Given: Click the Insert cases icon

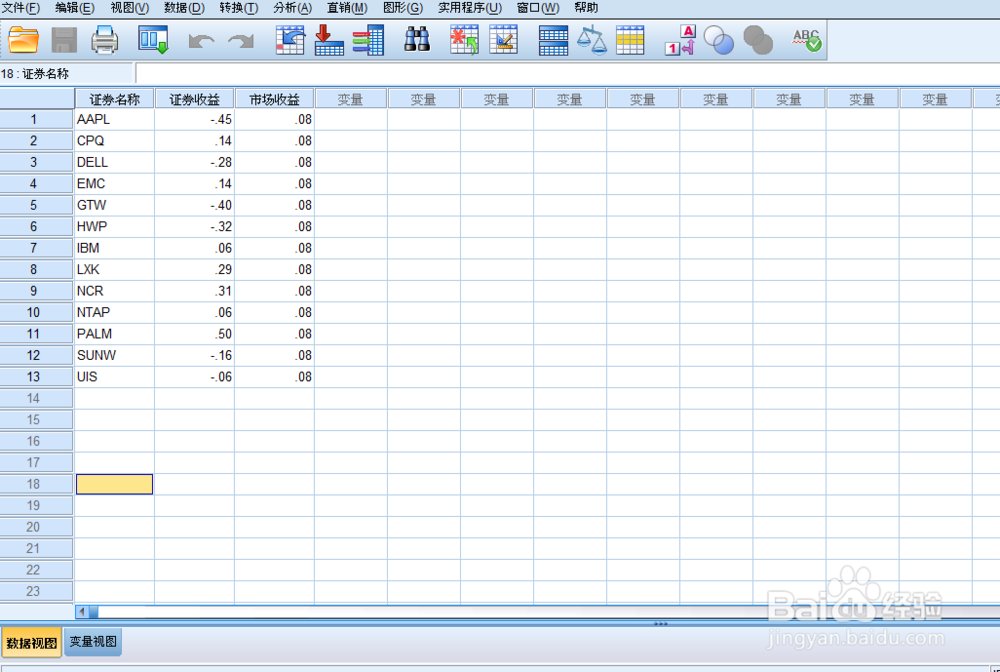Looking at the screenshot, I should coord(464,40).
